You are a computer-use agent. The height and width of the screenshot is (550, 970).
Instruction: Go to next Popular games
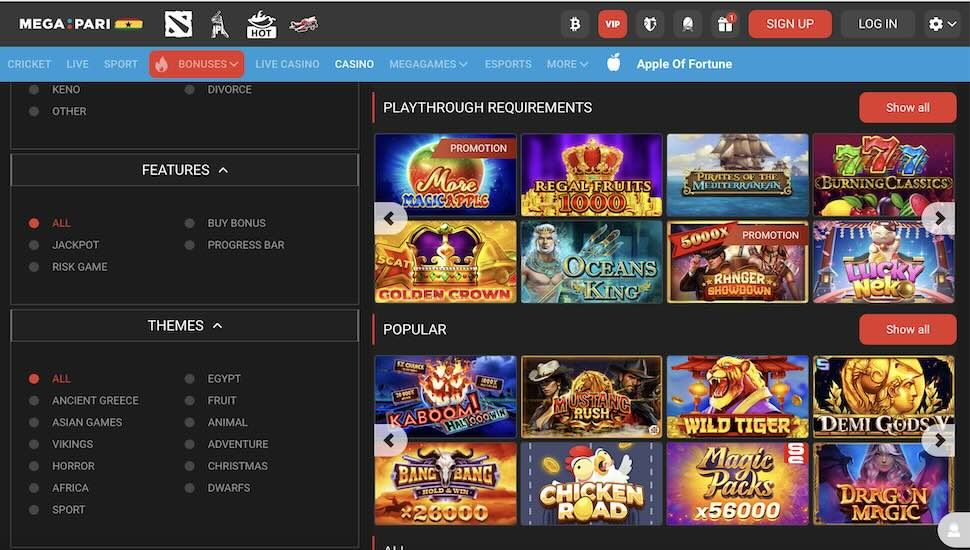939,440
